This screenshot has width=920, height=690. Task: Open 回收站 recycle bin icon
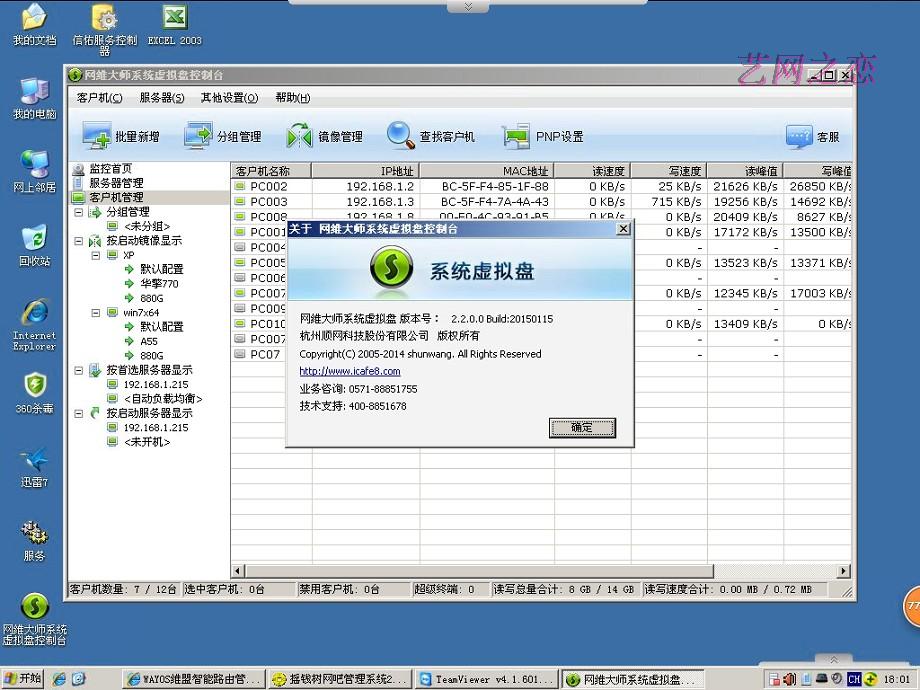35,245
